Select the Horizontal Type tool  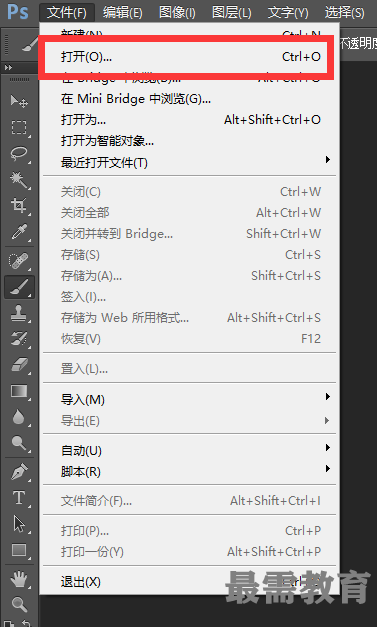[19, 498]
